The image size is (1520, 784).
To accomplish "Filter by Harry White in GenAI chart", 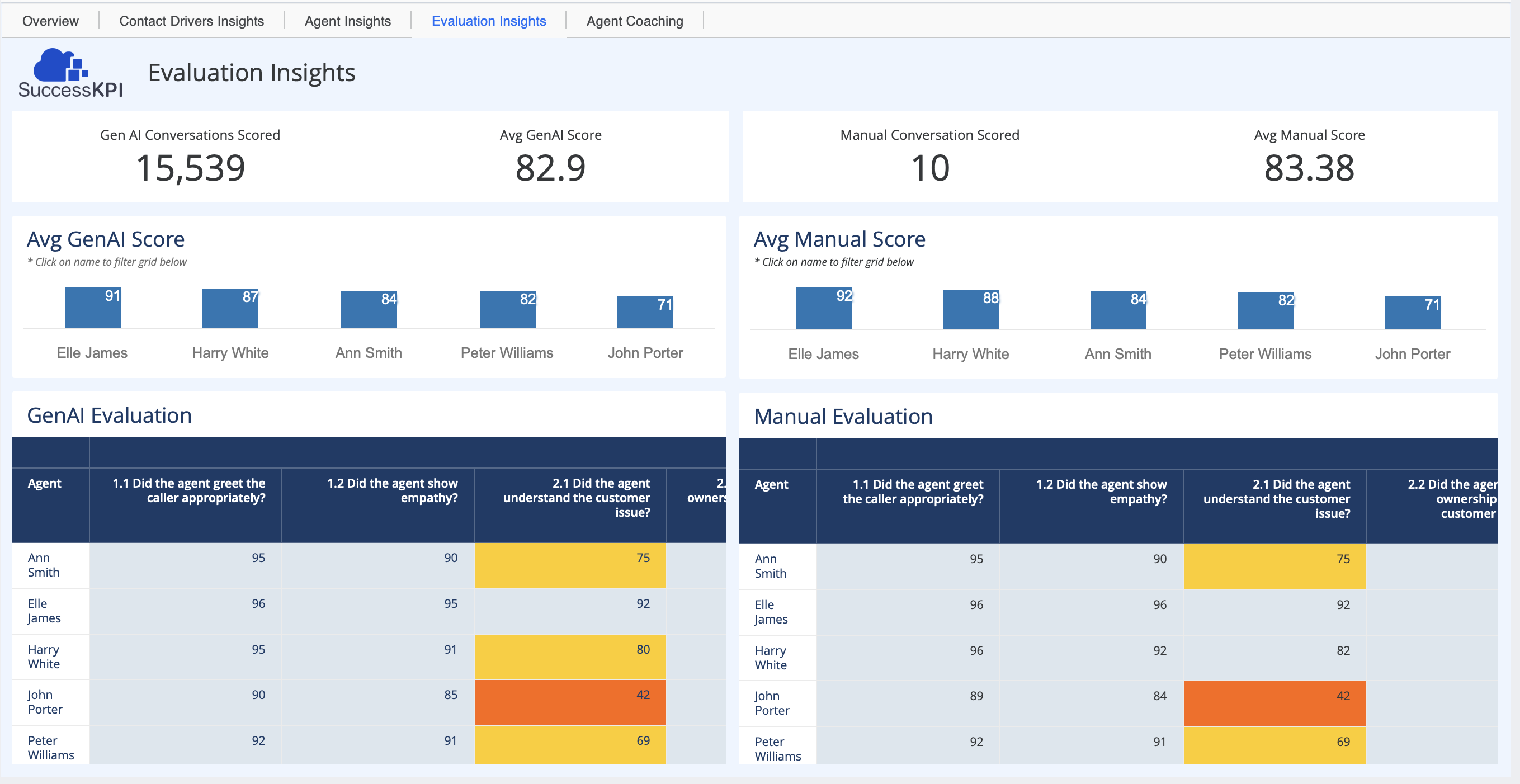I will [x=230, y=353].
